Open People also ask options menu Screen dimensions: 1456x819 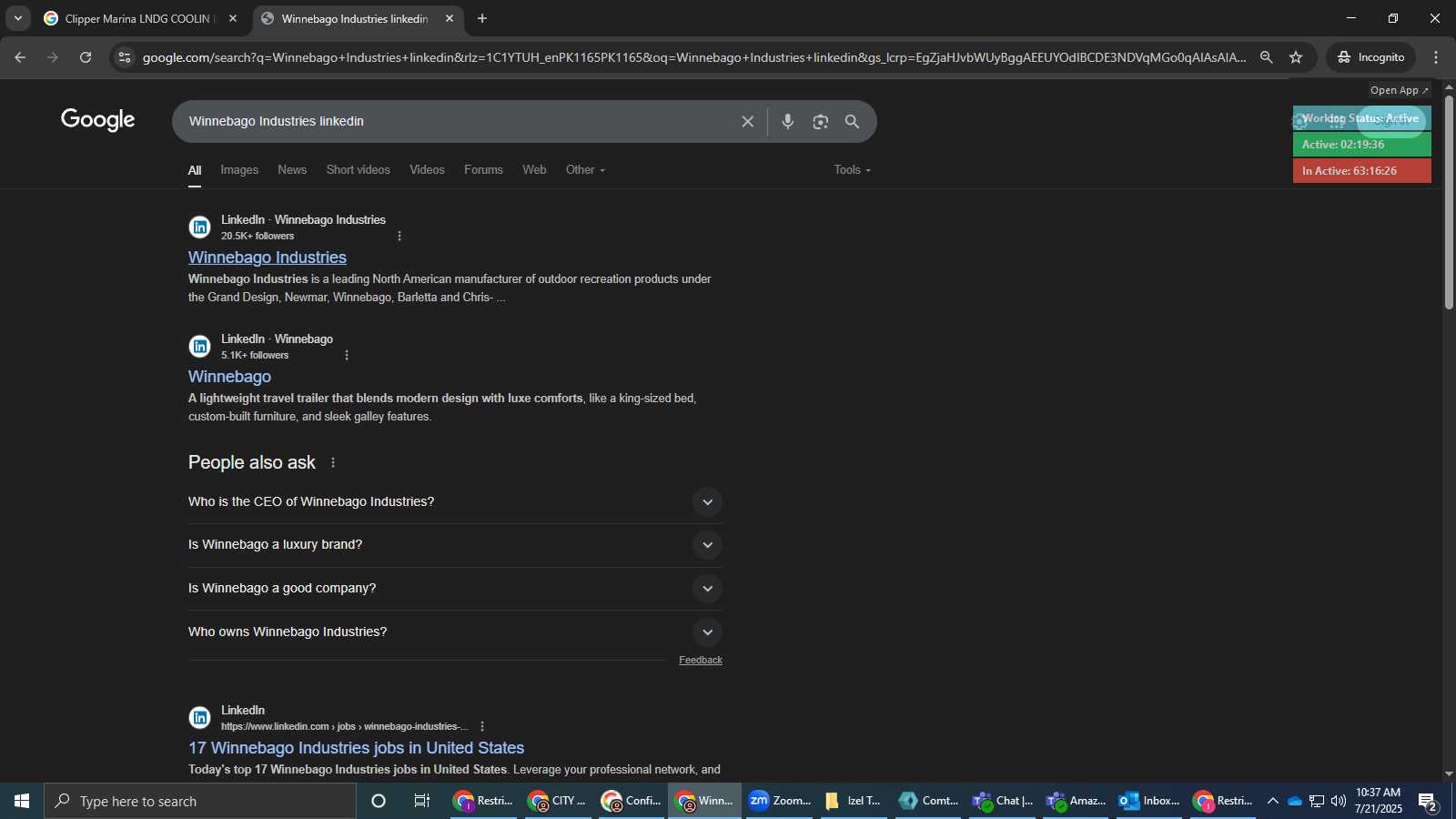pyautogui.click(x=333, y=462)
